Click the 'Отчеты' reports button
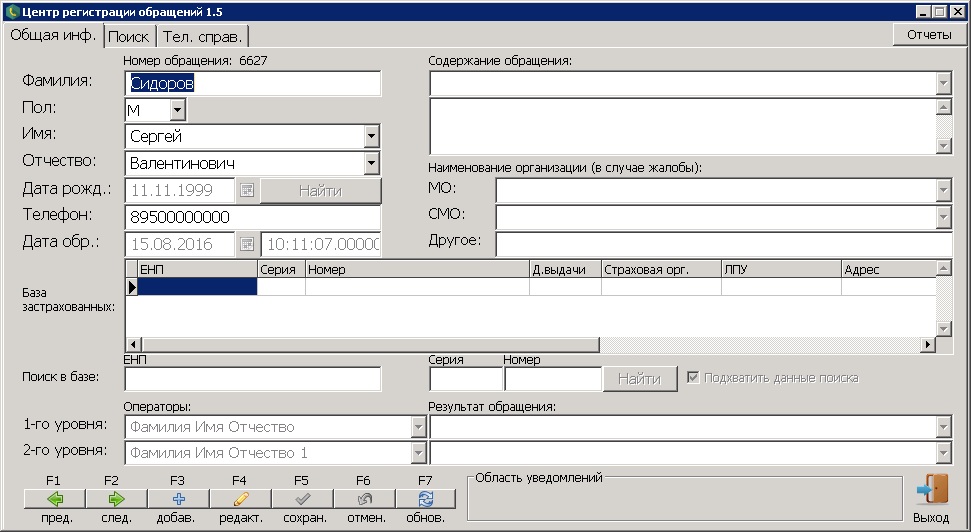The image size is (971, 532). pyautogui.click(x=928, y=34)
